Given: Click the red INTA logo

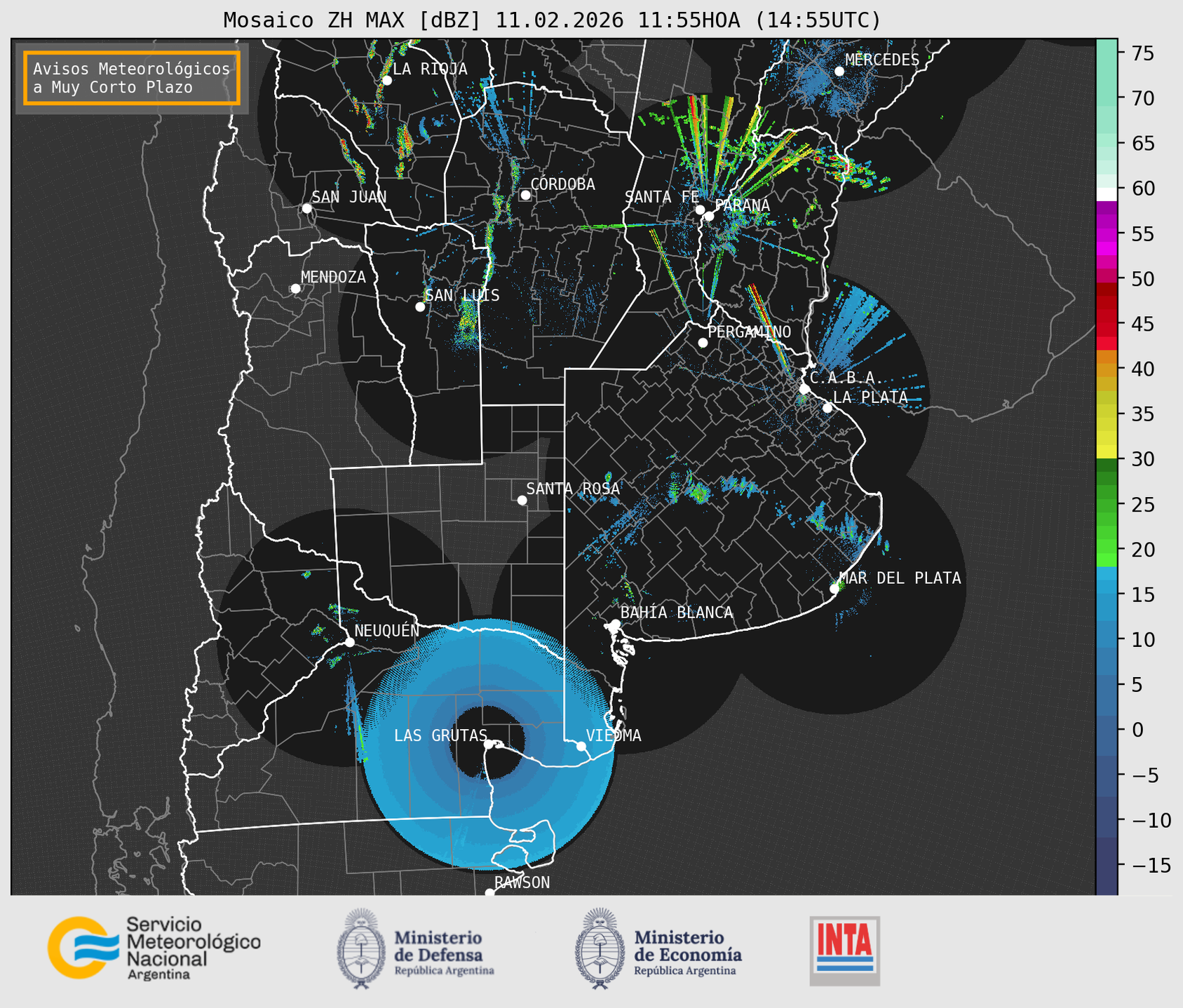Looking at the screenshot, I should coord(844,951).
